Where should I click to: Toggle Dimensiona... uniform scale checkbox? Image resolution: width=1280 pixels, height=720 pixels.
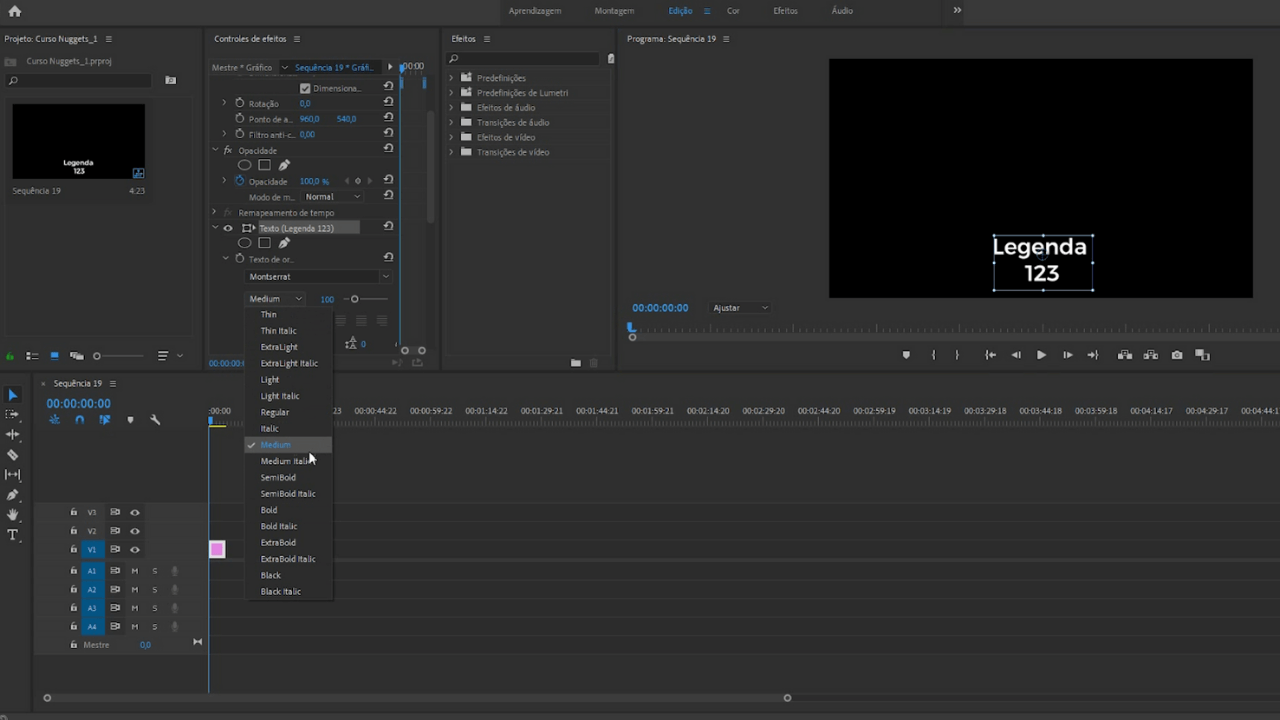[305, 88]
